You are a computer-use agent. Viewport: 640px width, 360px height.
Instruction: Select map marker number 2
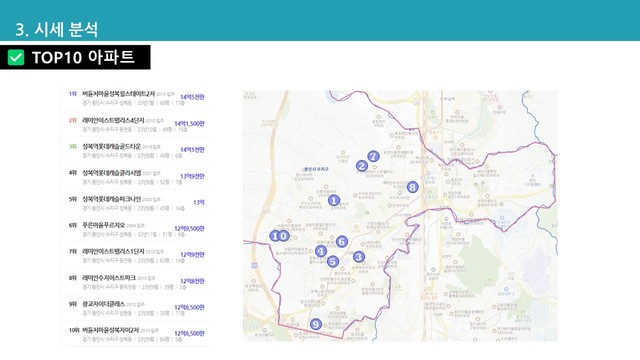click(x=362, y=166)
